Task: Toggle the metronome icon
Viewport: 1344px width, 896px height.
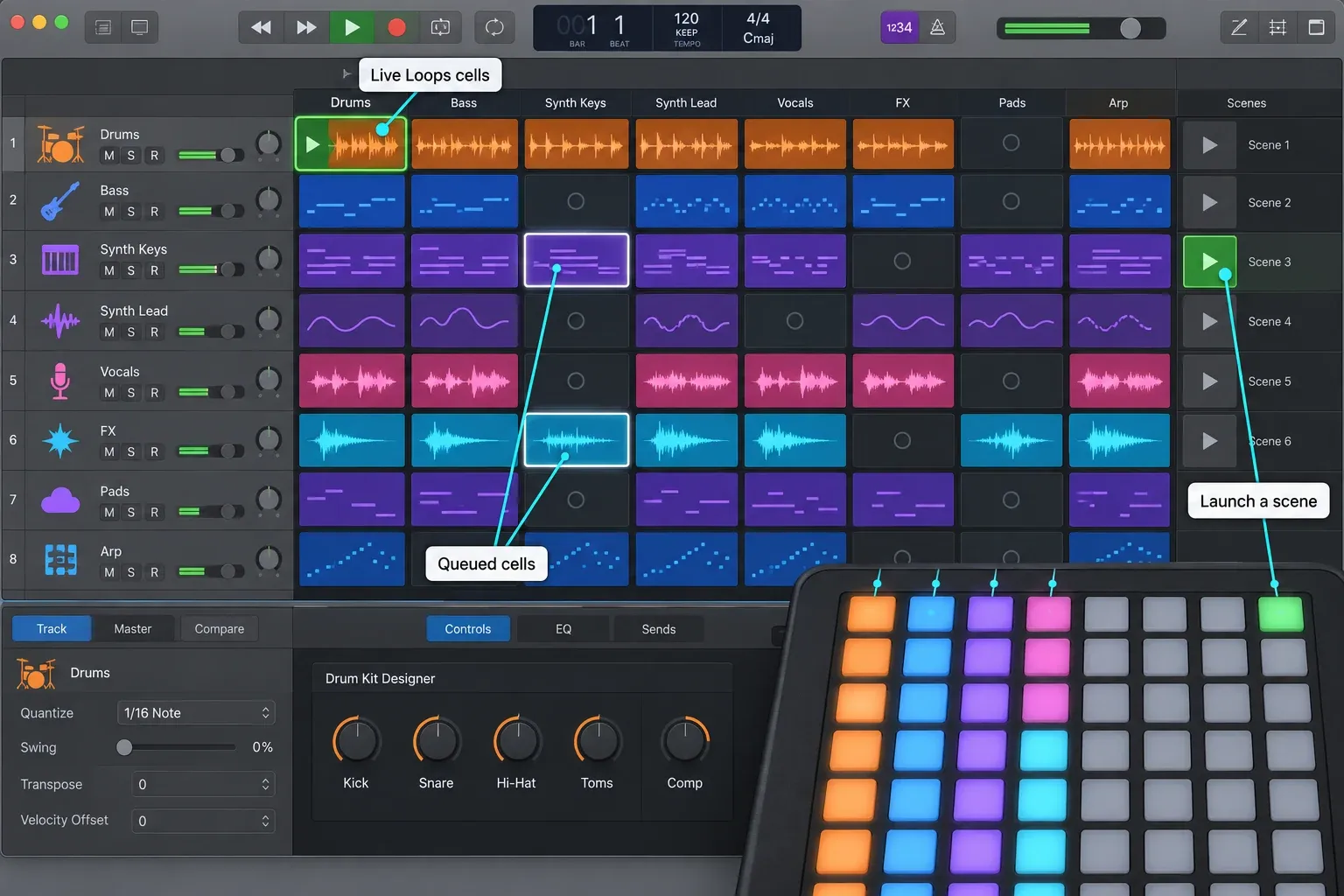Action: tap(937, 27)
